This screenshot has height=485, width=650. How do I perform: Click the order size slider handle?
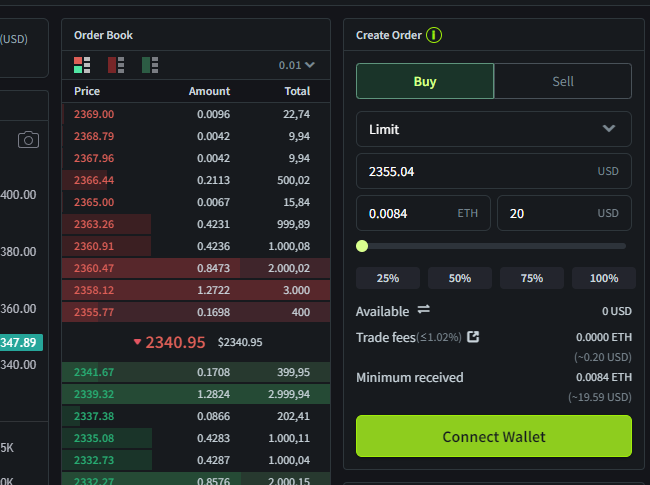362,246
